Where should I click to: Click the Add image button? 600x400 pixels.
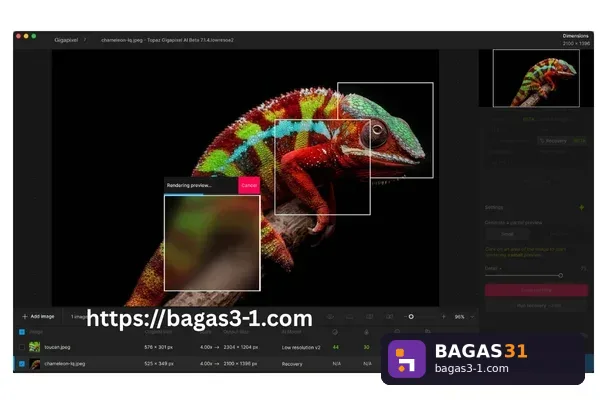(38, 317)
